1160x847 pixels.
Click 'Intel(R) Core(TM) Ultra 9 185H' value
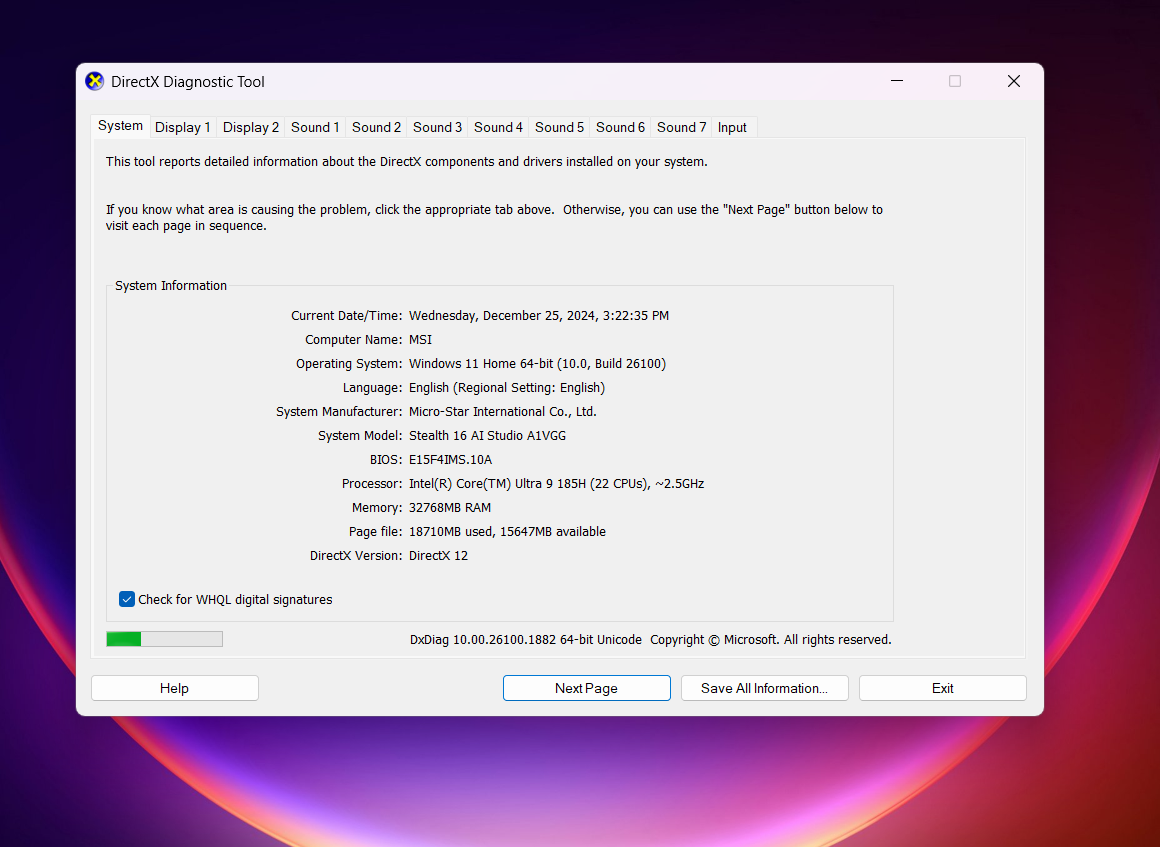[x=498, y=484]
